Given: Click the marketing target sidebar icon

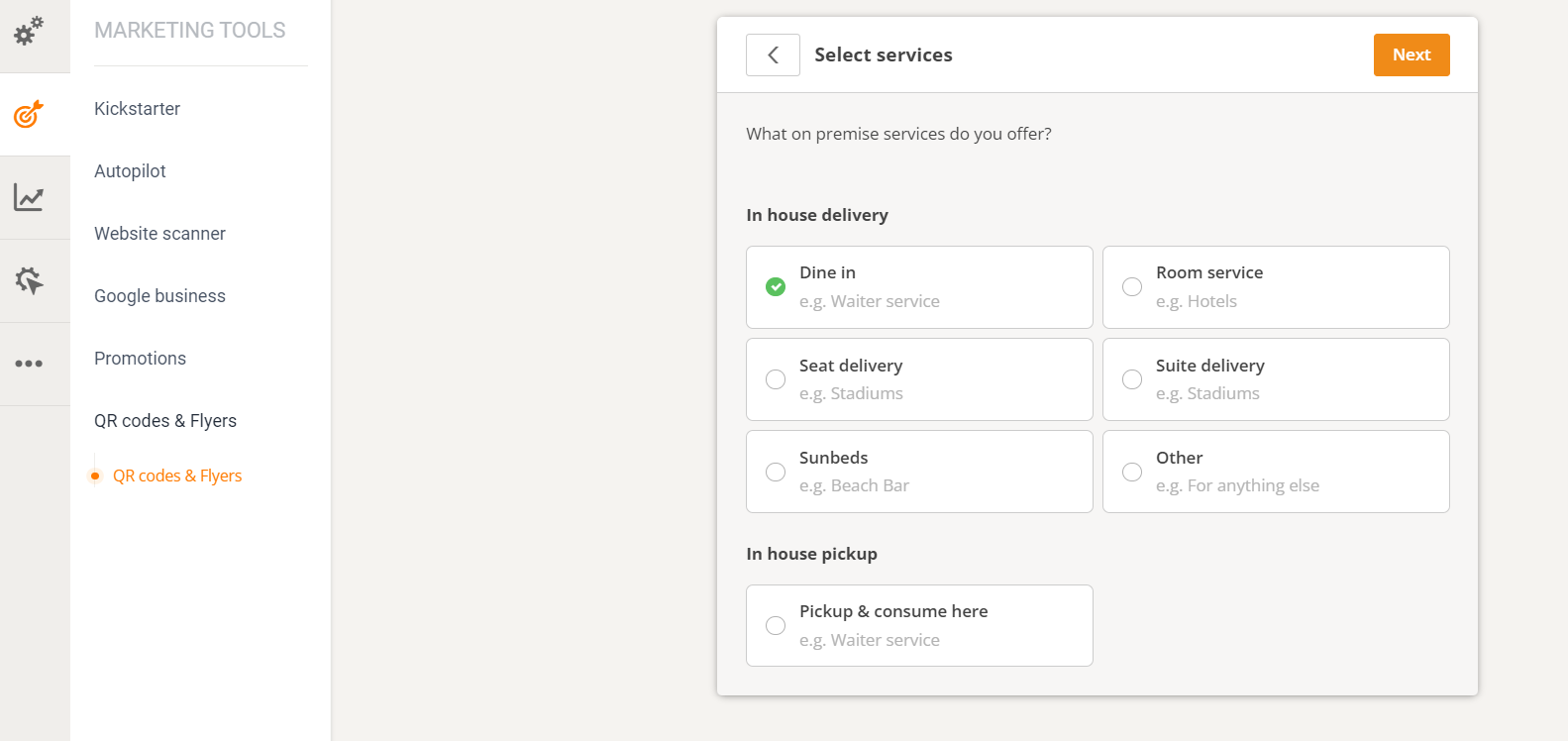Looking at the screenshot, I should (x=29, y=114).
